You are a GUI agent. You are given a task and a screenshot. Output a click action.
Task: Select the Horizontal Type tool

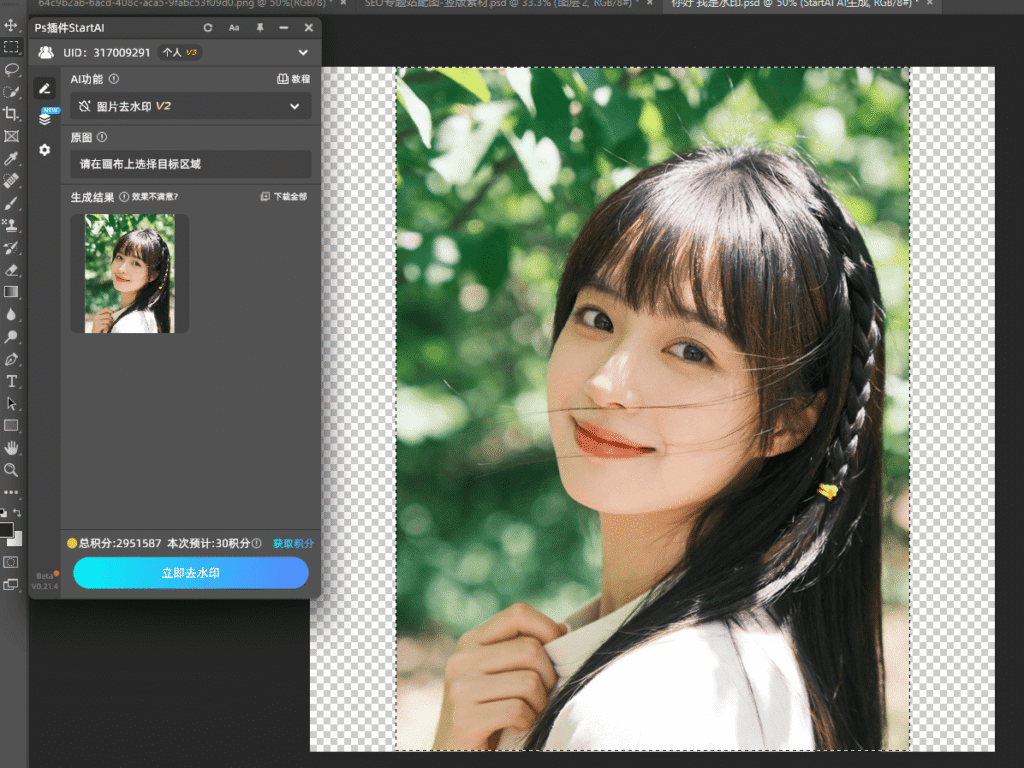tap(12, 381)
